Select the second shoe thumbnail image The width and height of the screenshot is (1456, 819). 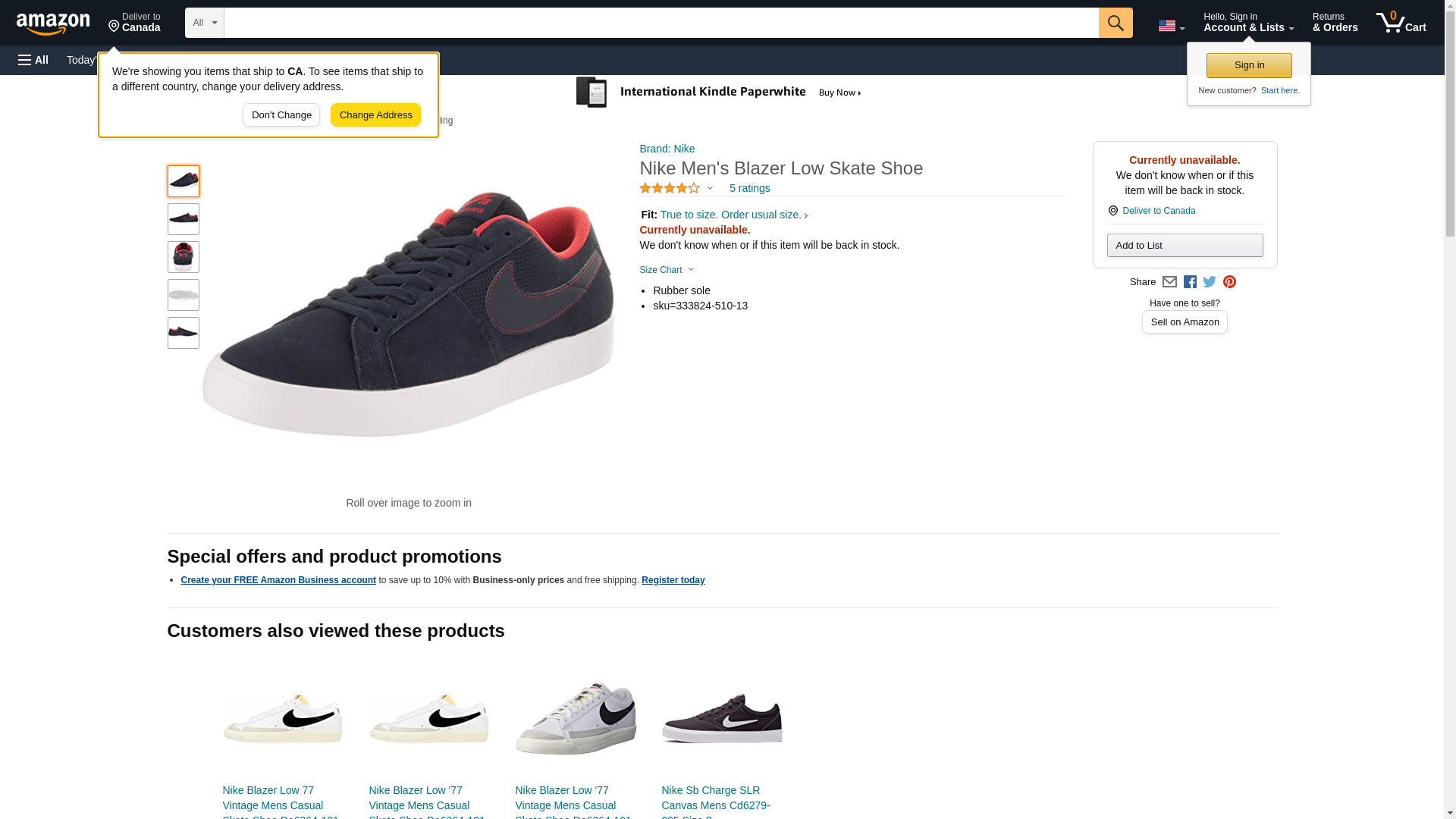184,219
